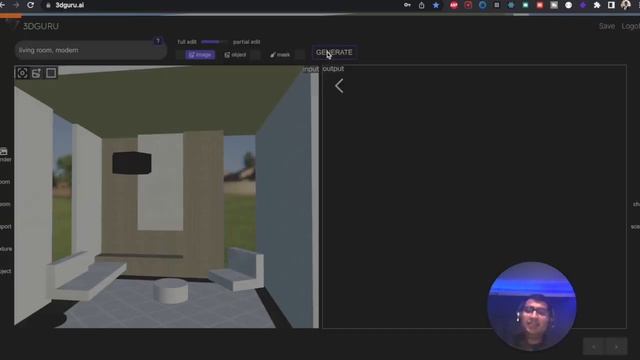Go forward with the browser arrow

[16, 5]
